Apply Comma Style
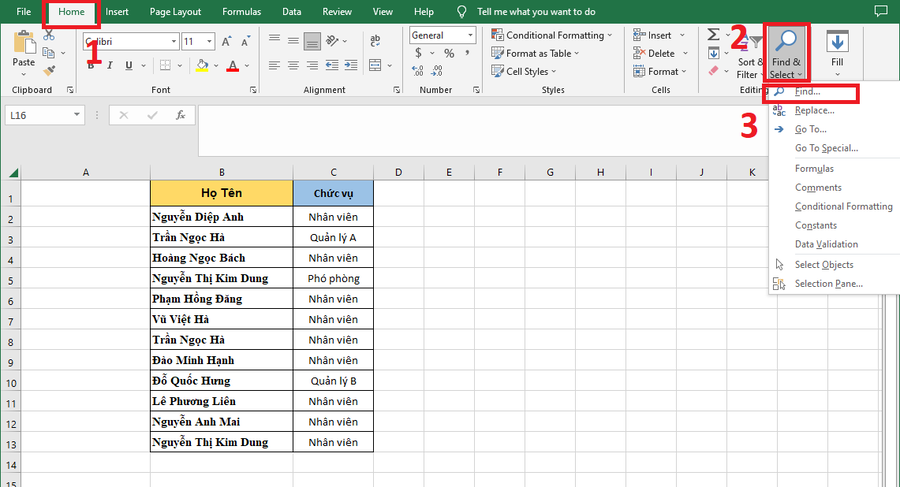Viewport: 900px width, 487px height. (468, 53)
